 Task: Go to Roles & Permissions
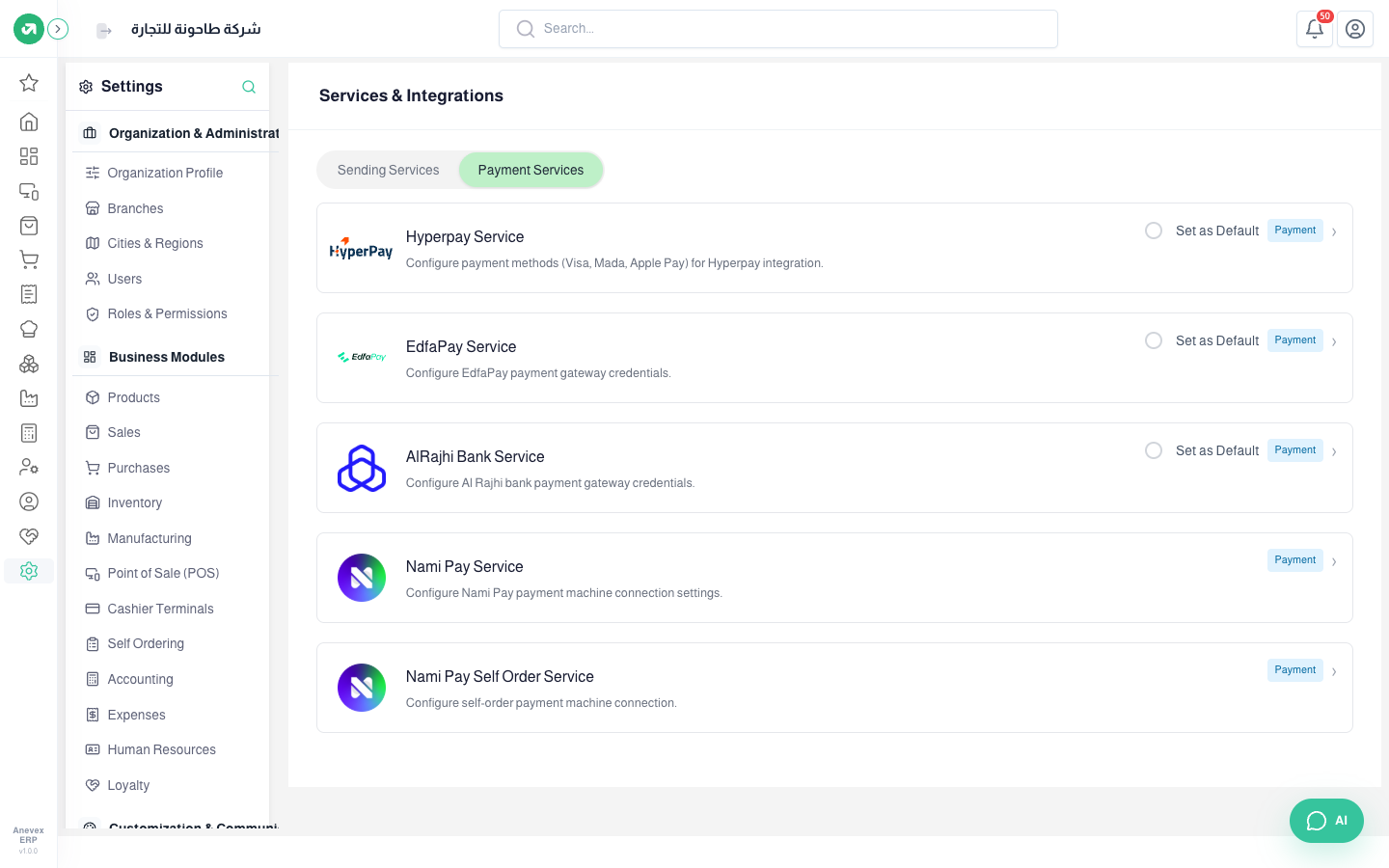point(168,313)
